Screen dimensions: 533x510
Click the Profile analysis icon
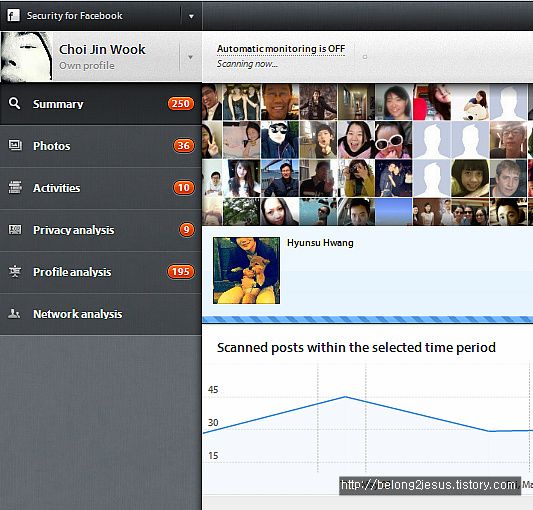point(15,271)
